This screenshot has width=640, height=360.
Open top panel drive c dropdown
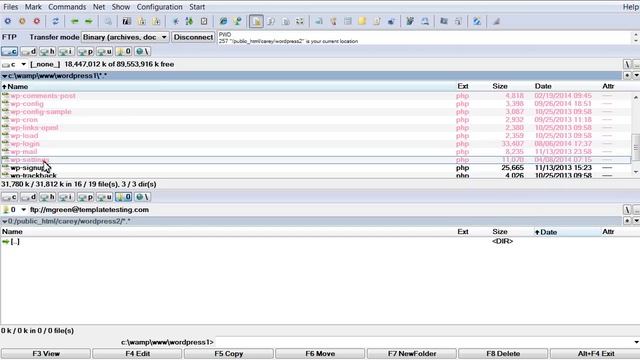tap(23, 64)
